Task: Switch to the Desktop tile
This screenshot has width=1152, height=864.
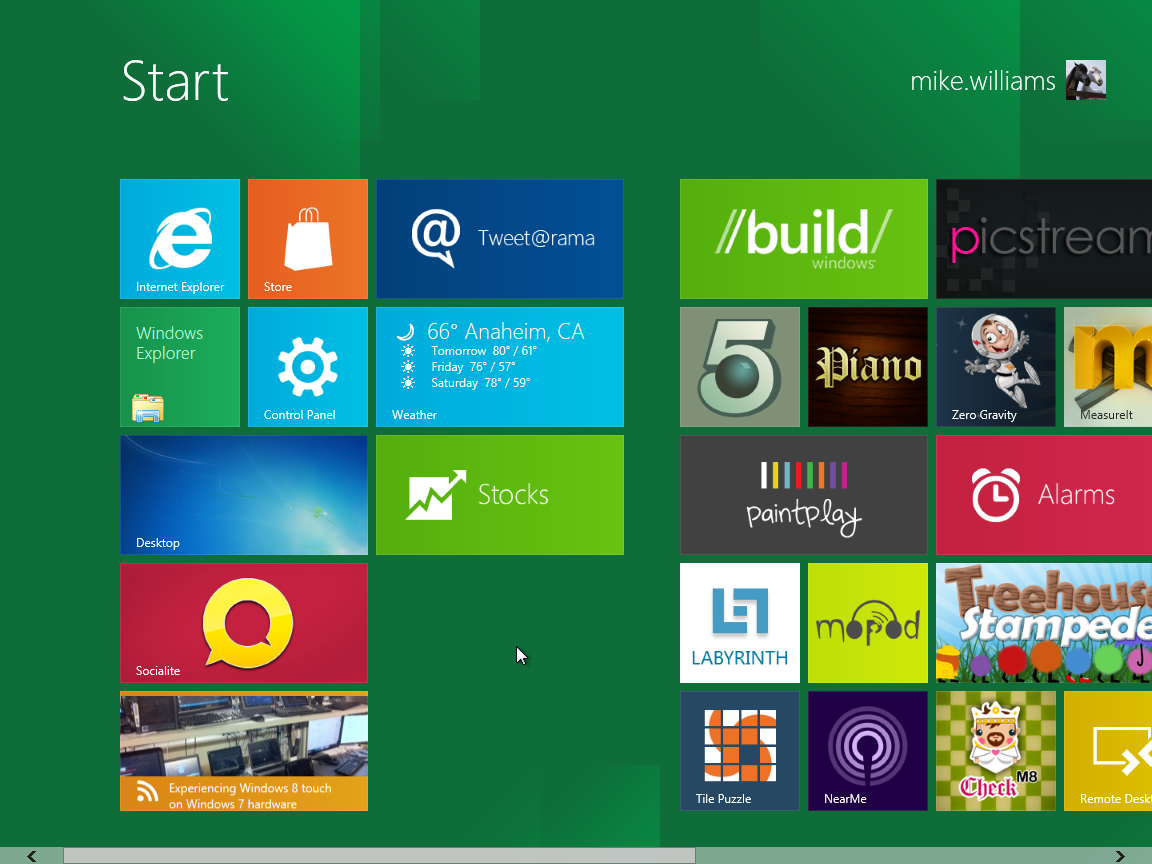Action: pyautogui.click(x=243, y=495)
